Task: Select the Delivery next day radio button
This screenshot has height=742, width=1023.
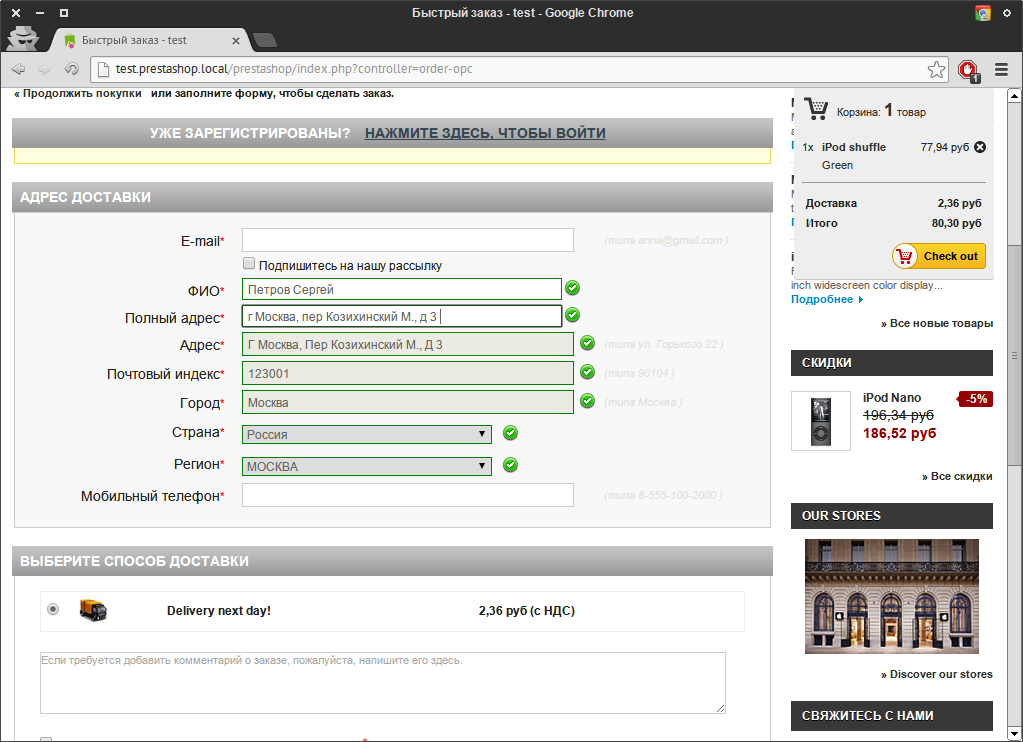Action: click(x=53, y=609)
